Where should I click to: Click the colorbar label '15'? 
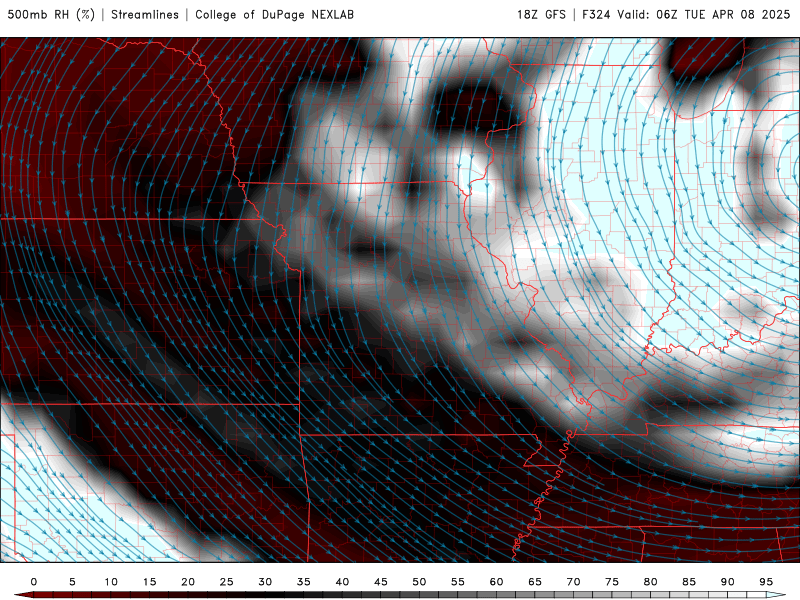point(149,582)
